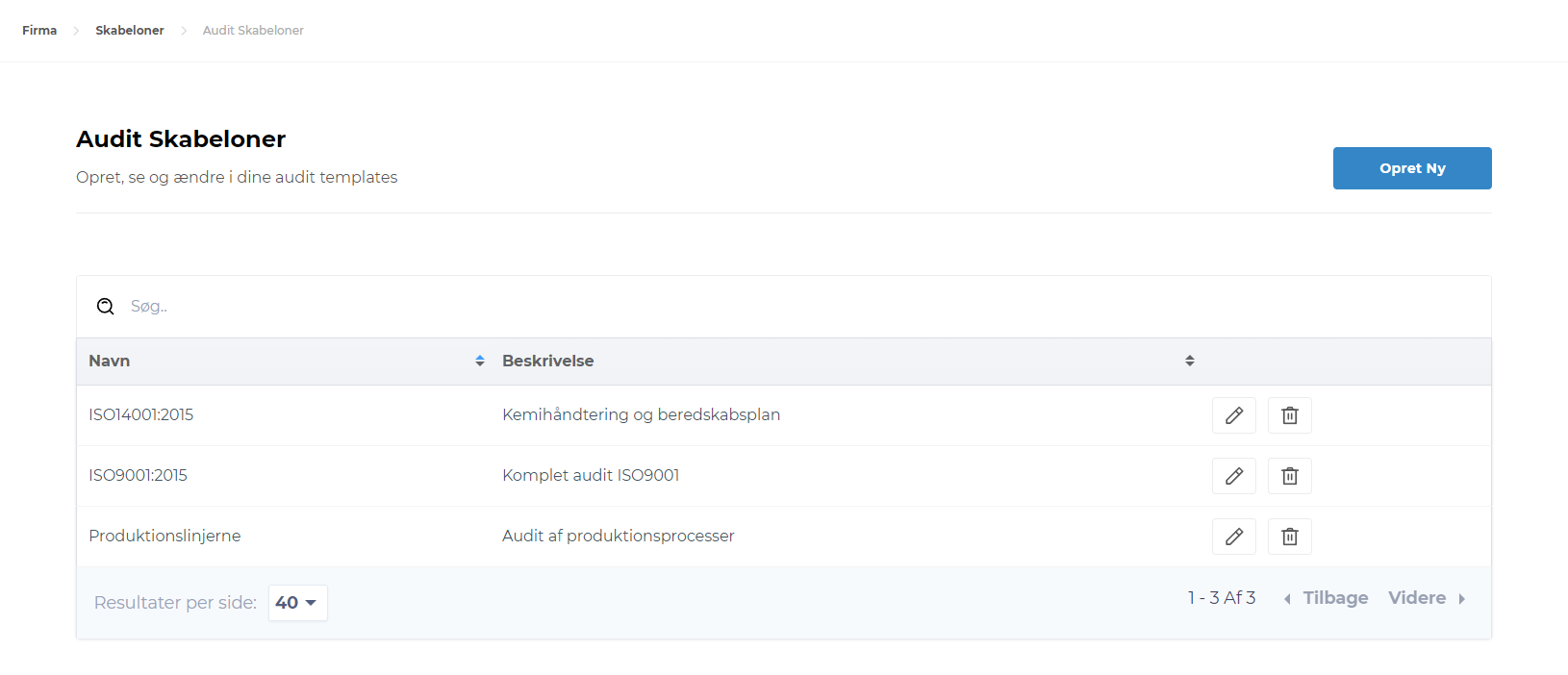Select the ISO9001:2015 name cell
The image size is (1568, 675).
[x=139, y=476]
